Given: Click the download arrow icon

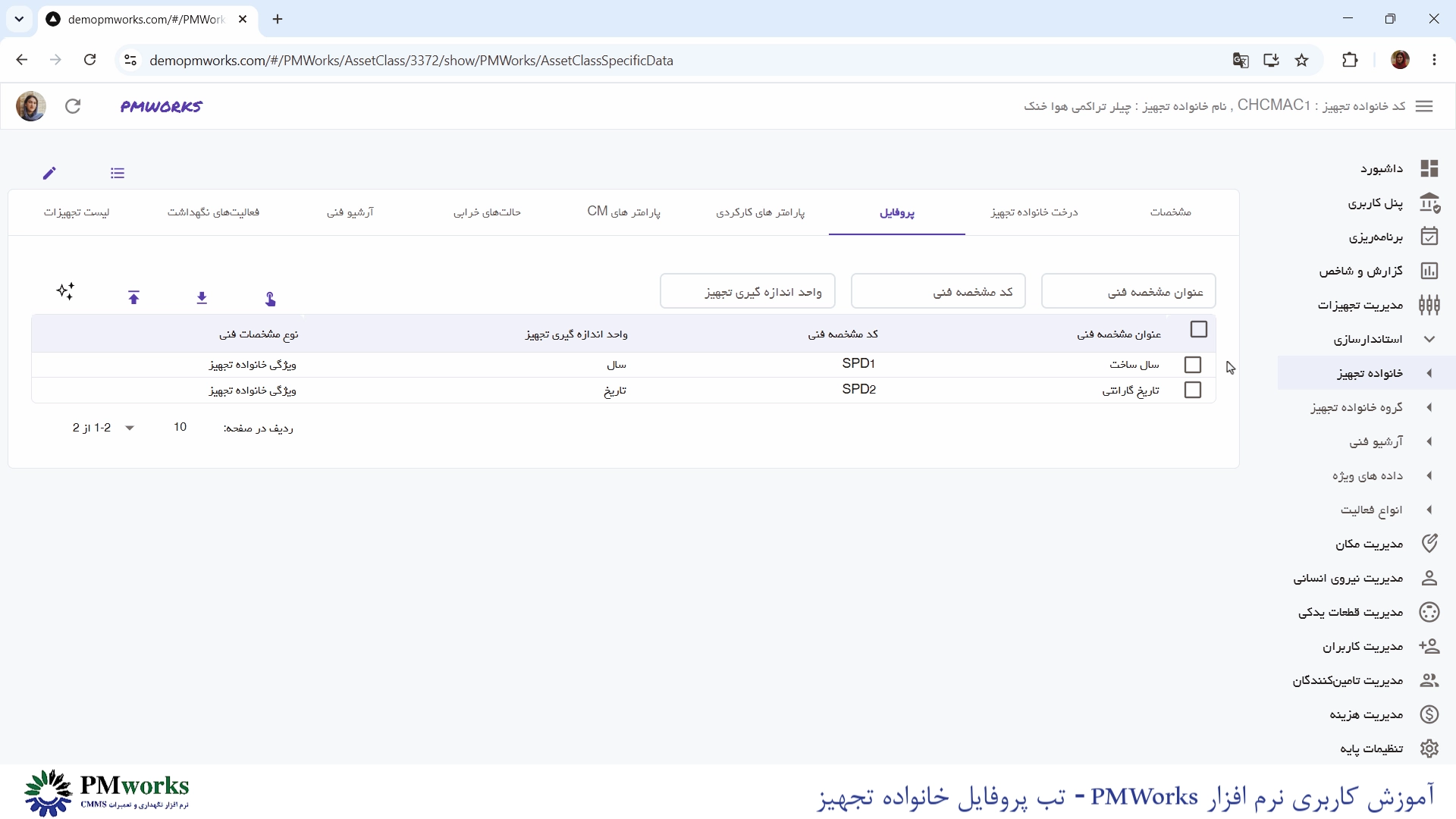Looking at the screenshot, I should click(x=202, y=298).
